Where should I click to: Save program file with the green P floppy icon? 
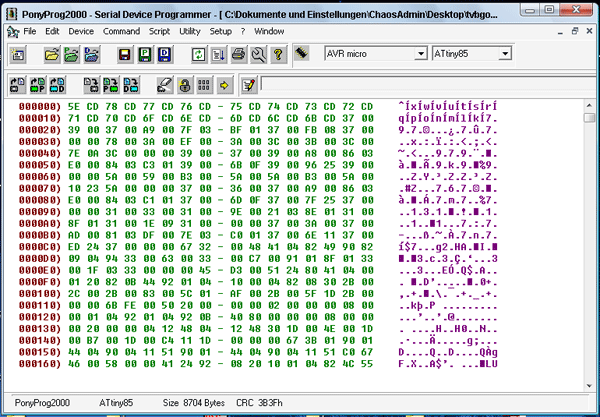[145, 55]
